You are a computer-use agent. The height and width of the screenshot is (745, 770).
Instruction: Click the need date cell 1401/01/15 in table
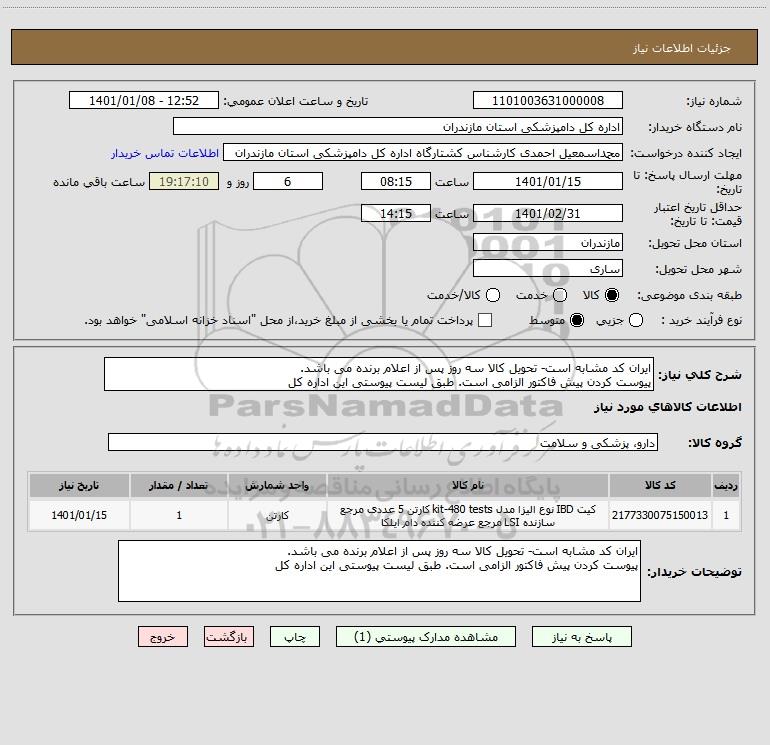tap(79, 515)
